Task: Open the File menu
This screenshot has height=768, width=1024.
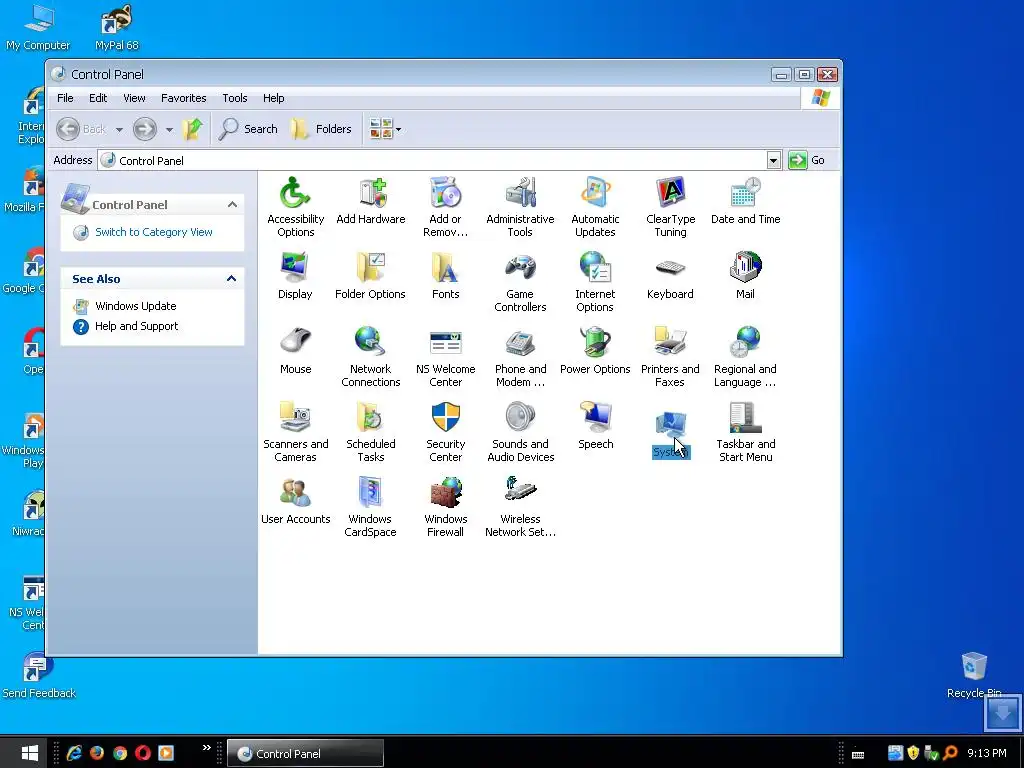Action: coord(65,98)
